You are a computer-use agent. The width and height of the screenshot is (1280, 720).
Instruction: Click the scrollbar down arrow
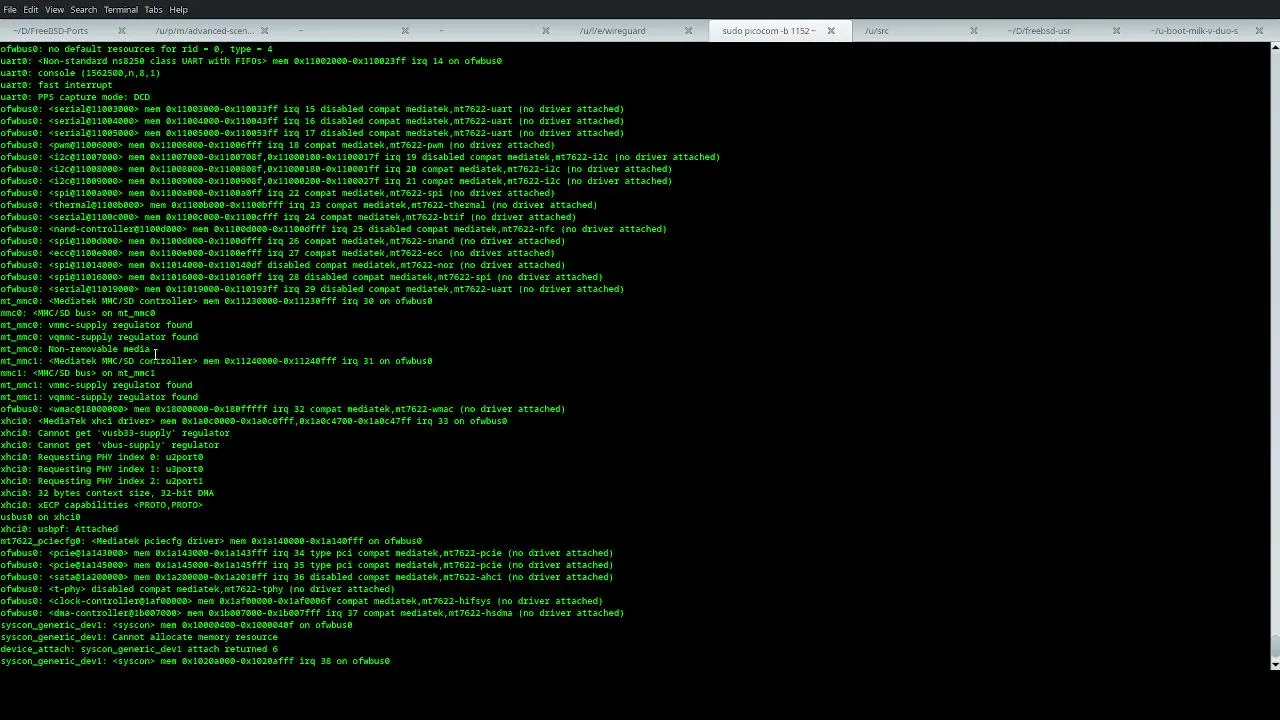point(1275,664)
